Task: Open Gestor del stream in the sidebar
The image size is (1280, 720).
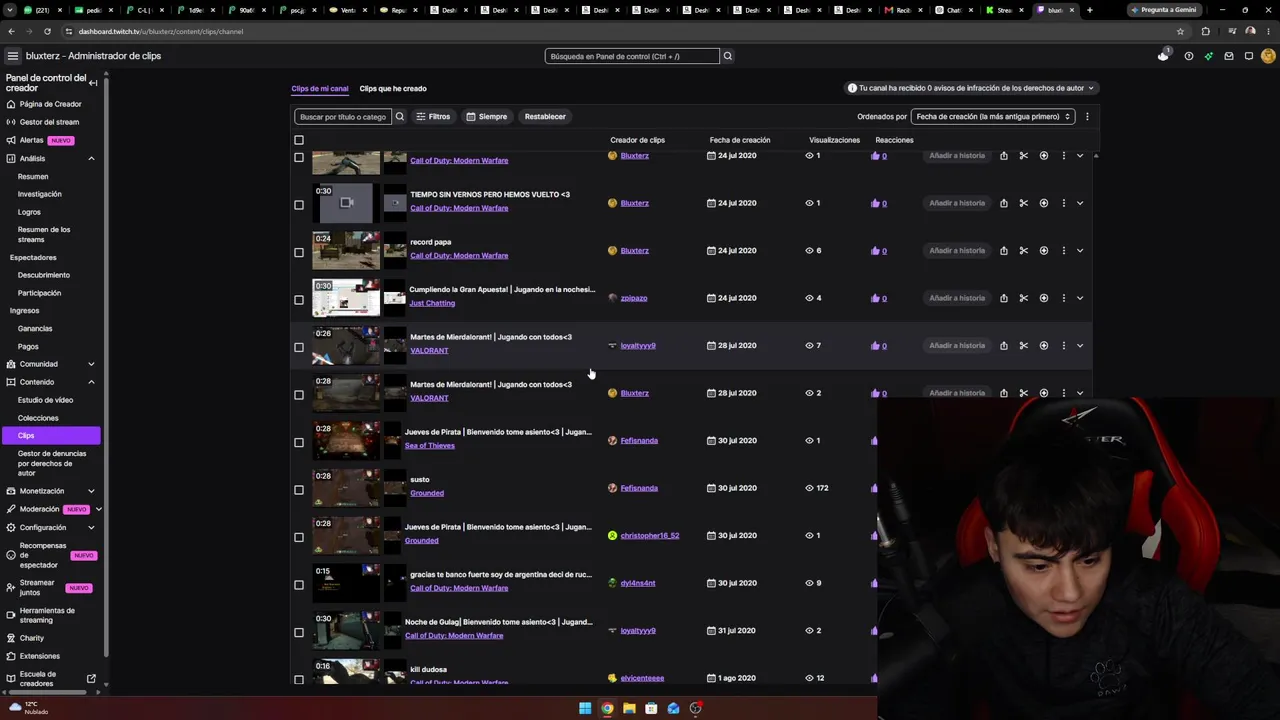Action: pyautogui.click(x=49, y=122)
